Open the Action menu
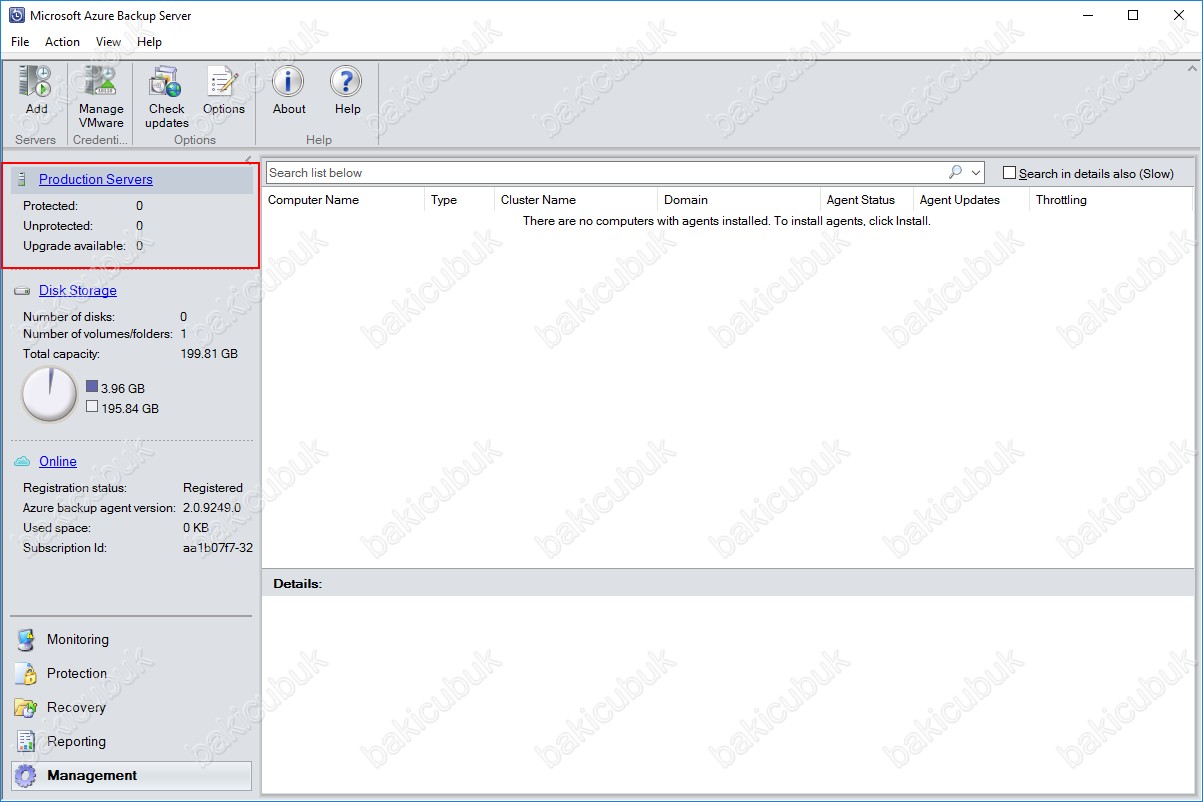Image resolution: width=1203 pixels, height=802 pixels. [x=62, y=42]
